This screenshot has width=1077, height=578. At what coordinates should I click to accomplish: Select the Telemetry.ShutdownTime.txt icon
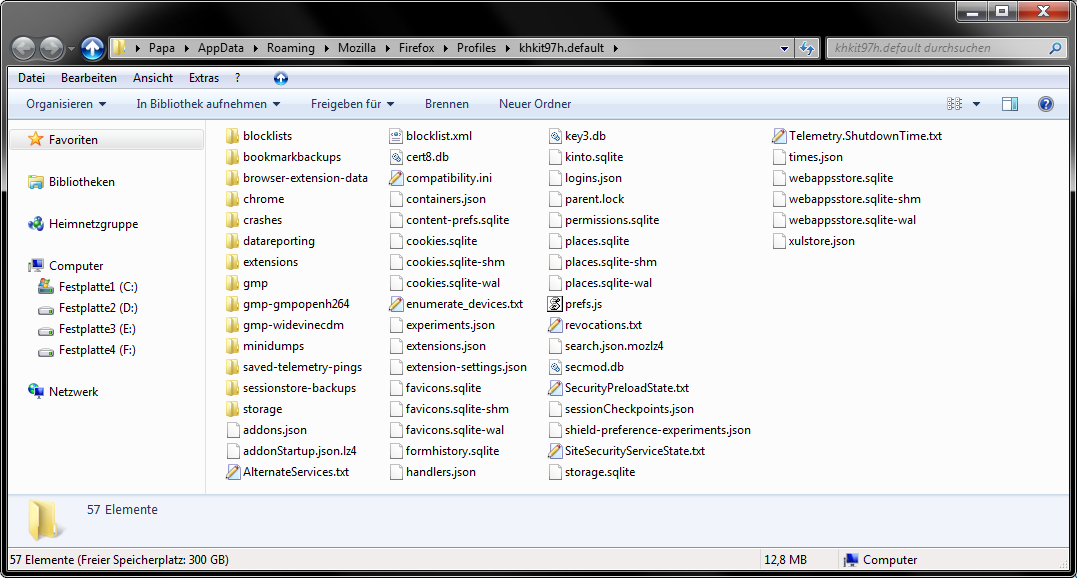coord(779,136)
